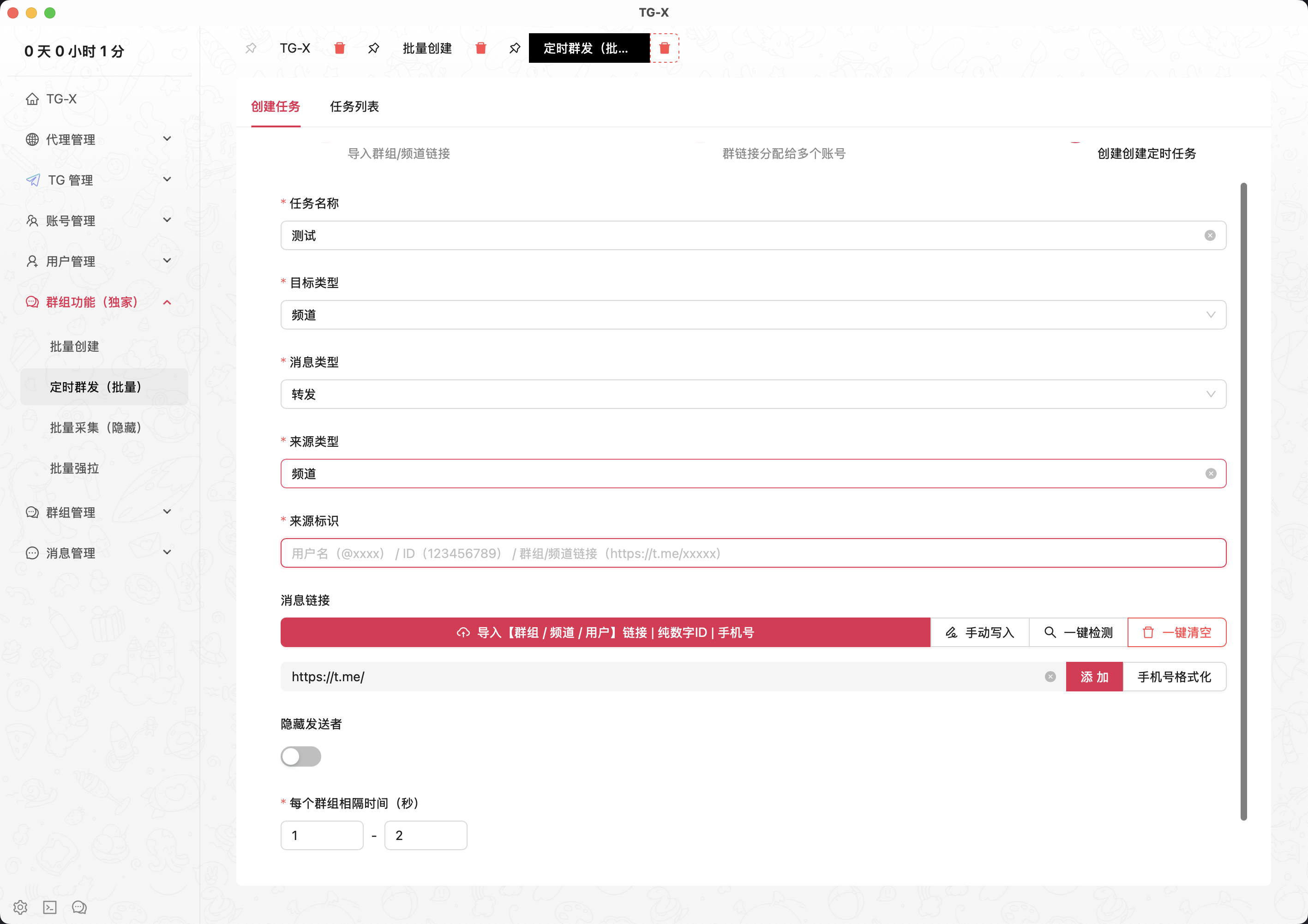
Task: Click the 一键检测 button
Action: click(1079, 632)
